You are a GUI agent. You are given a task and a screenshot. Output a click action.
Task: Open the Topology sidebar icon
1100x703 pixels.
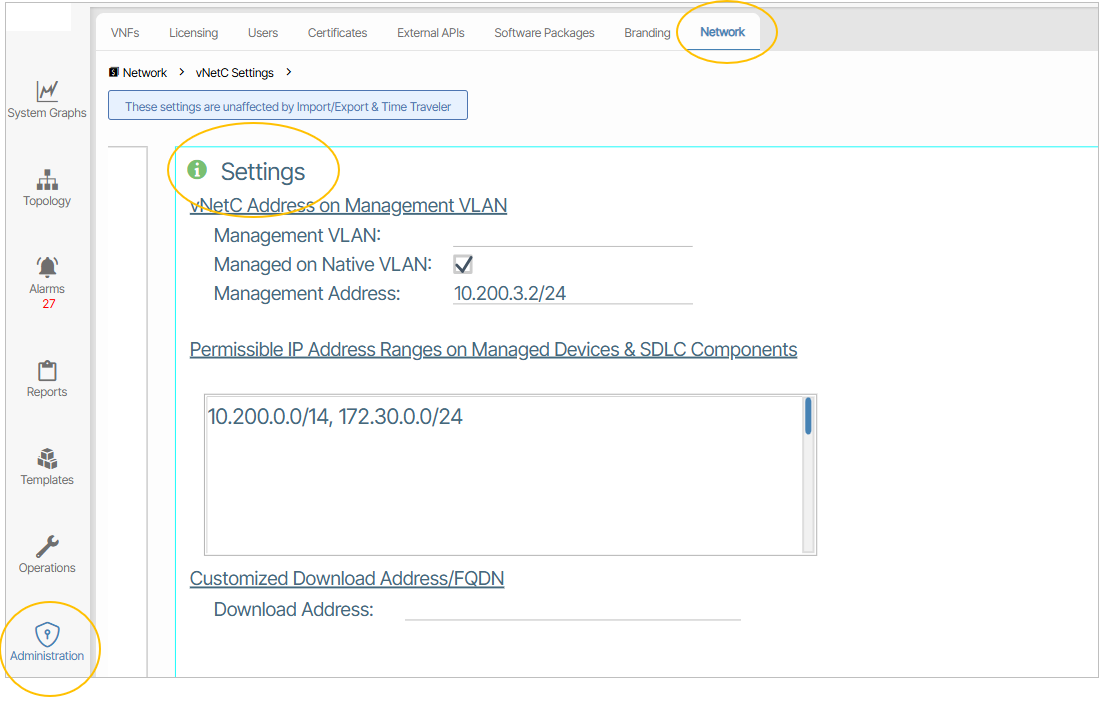point(47,180)
